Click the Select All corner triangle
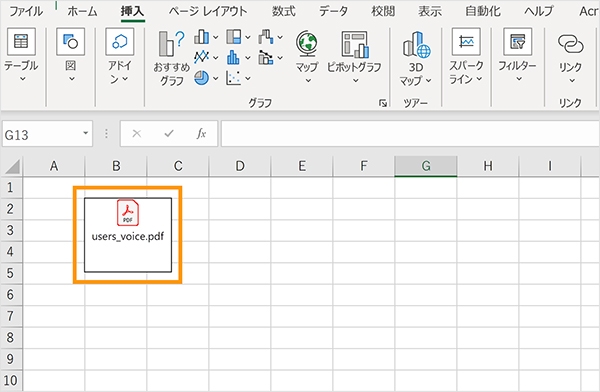600x392 pixels. (x=13, y=167)
